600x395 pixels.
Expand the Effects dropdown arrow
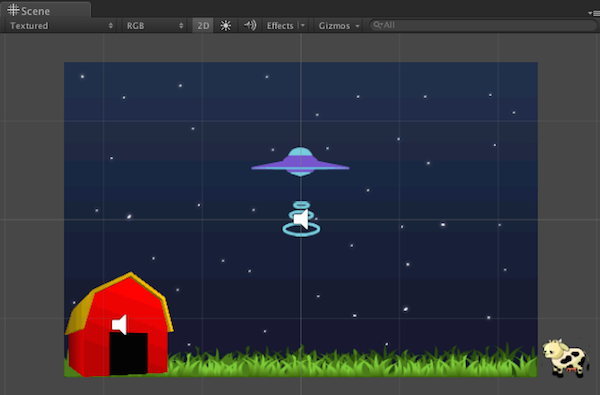303,26
